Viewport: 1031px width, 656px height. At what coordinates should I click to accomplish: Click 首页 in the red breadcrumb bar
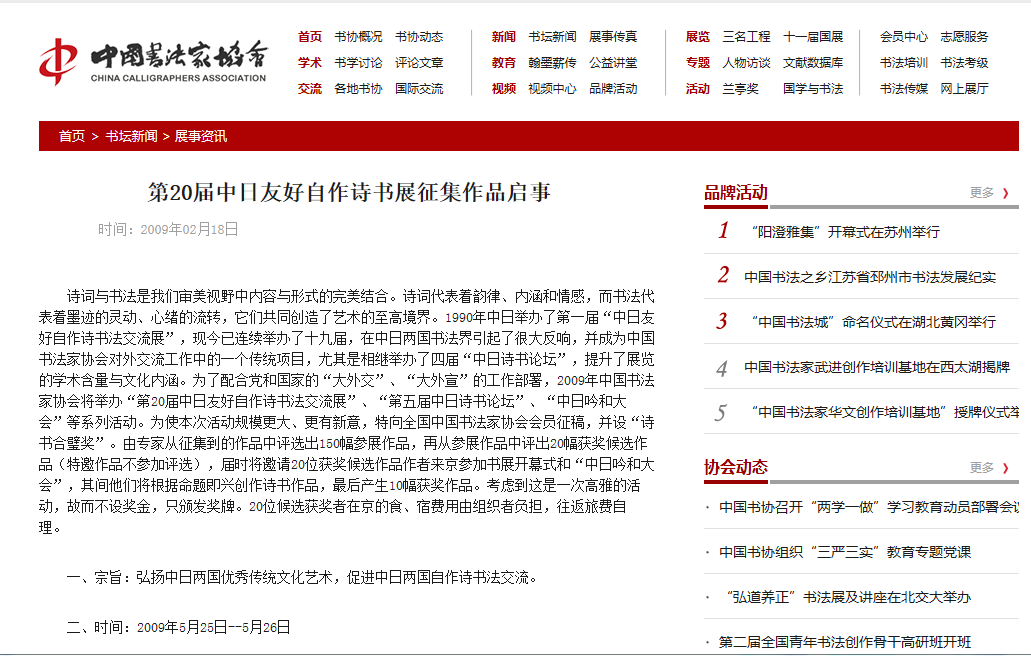coord(72,136)
